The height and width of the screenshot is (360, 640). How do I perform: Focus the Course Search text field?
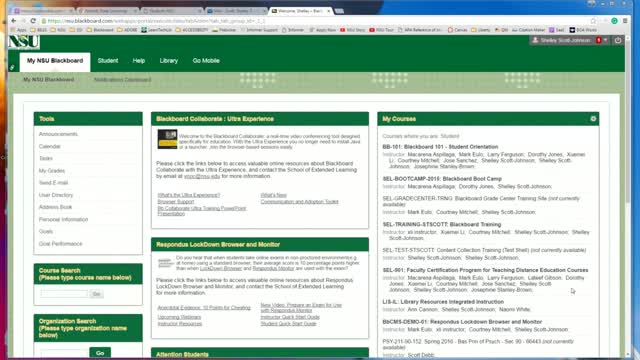[64, 294]
